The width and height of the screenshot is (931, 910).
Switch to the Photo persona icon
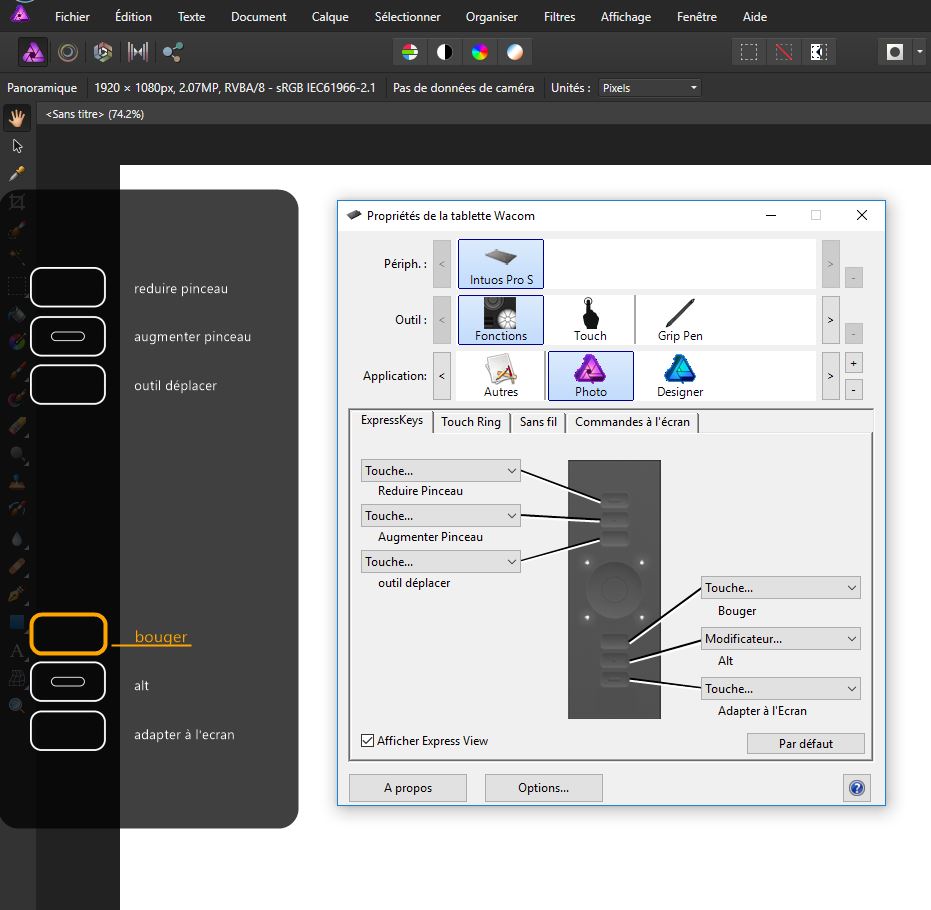[x=33, y=52]
